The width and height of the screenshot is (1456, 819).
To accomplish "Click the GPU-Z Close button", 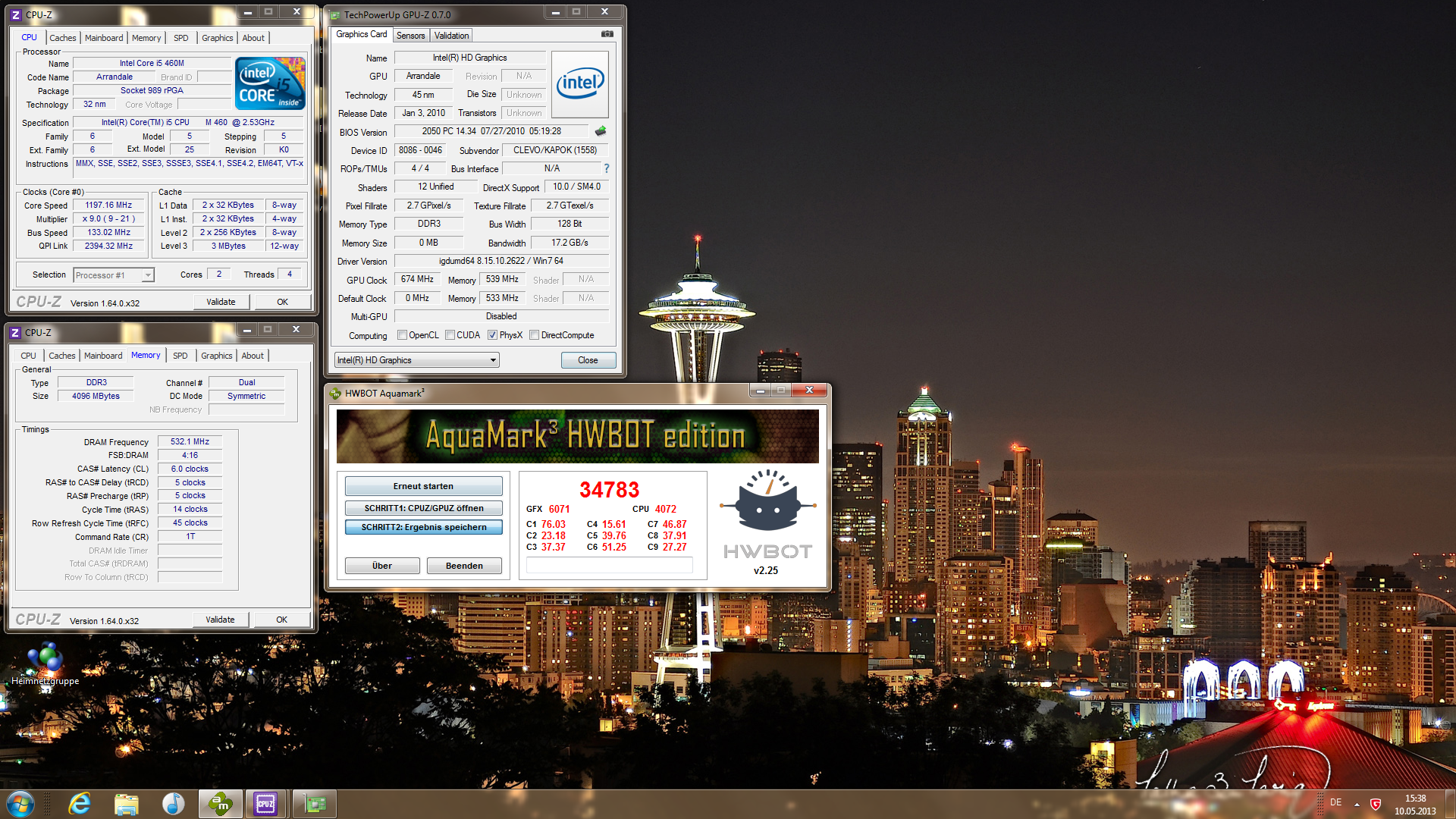I will (x=588, y=360).
